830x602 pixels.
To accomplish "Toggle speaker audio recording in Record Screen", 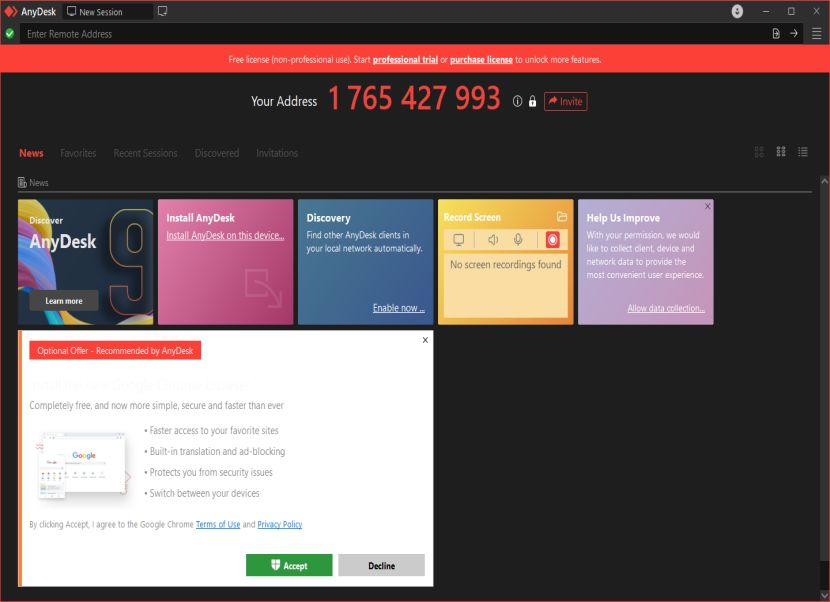I will point(493,240).
